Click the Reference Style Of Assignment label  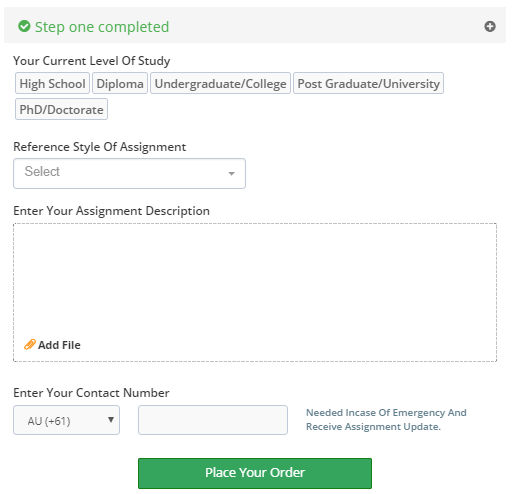pyautogui.click(x=99, y=147)
